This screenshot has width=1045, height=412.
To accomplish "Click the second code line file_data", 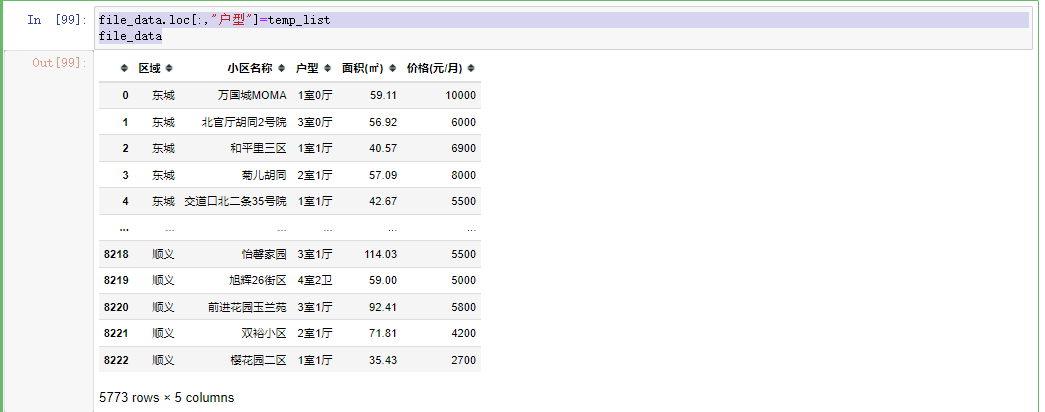I will pos(131,36).
